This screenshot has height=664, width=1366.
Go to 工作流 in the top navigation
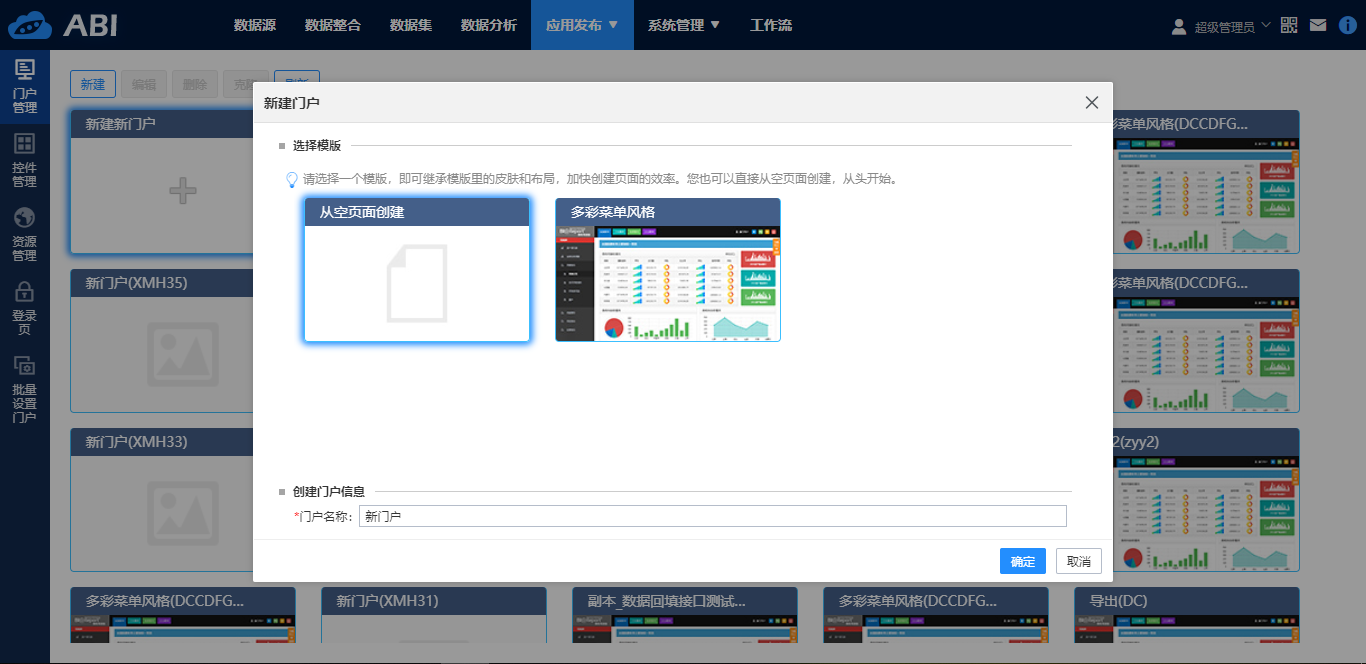coord(772,25)
